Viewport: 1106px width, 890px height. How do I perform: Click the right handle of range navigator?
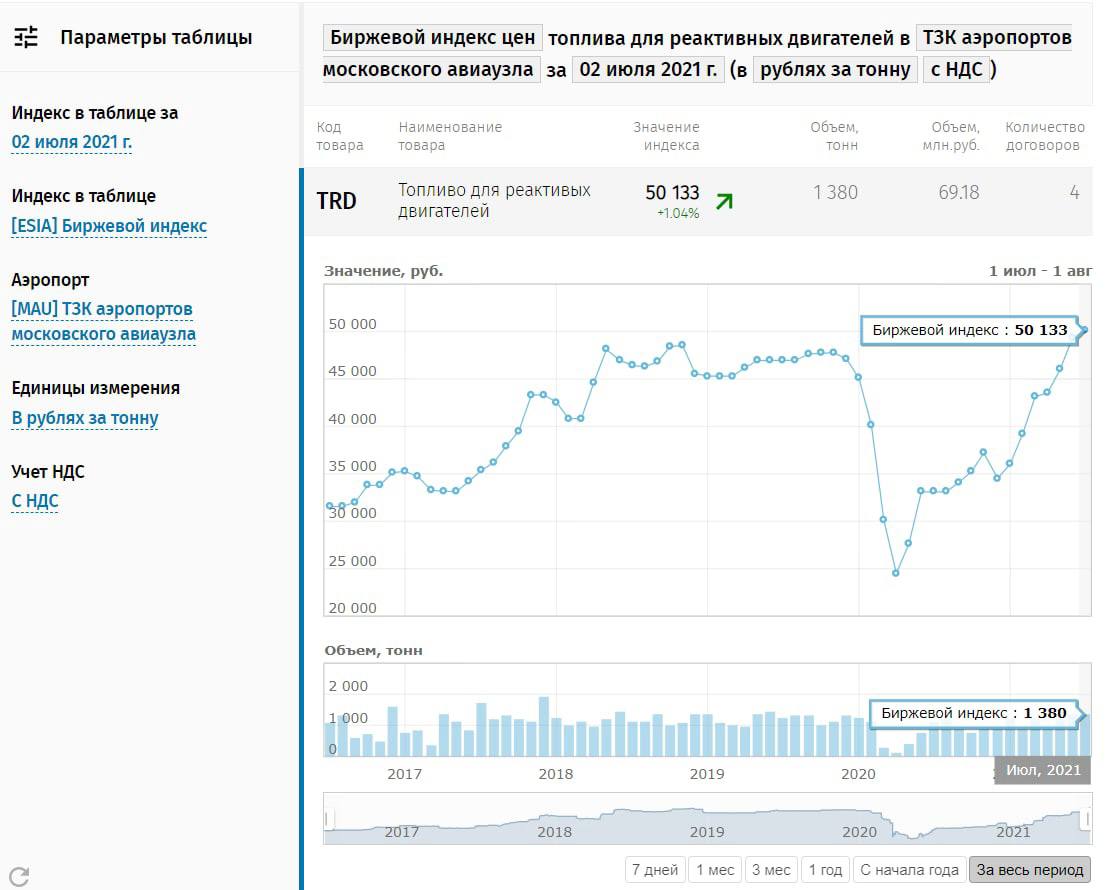[1087, 819]
